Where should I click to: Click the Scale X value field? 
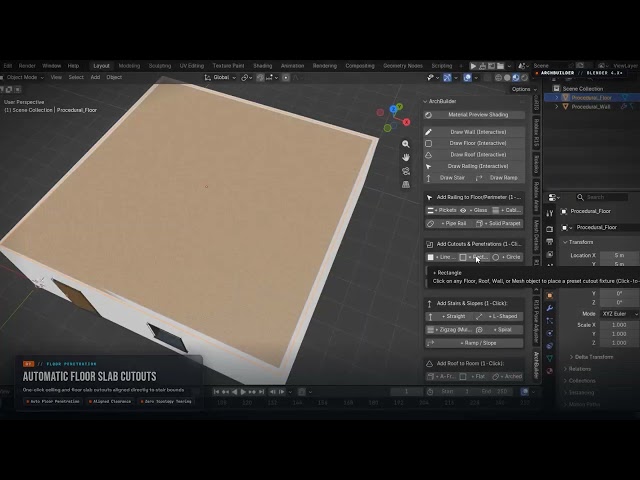coord(619,325)
